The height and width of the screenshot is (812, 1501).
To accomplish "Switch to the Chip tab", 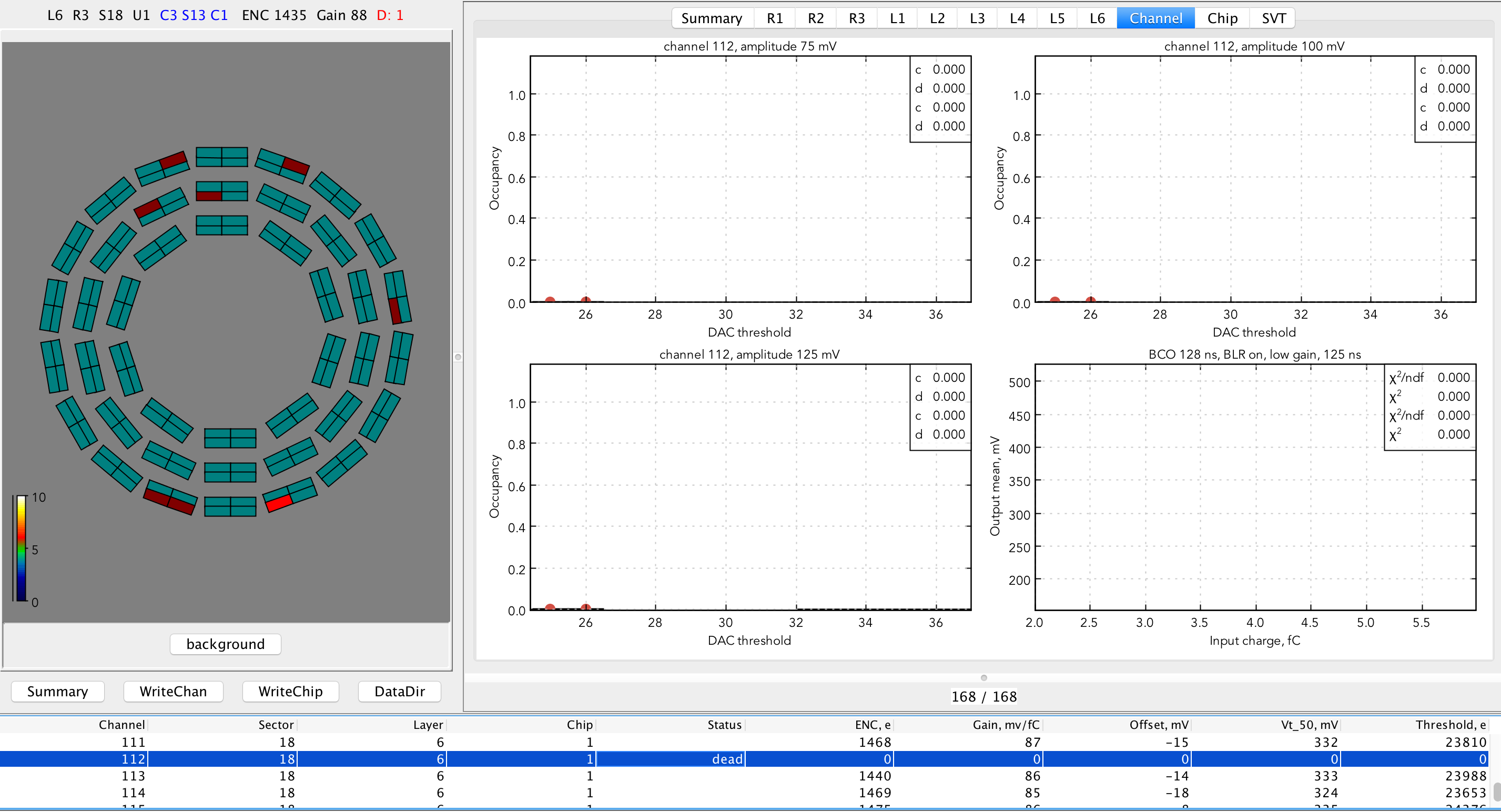I will 1222,18.
